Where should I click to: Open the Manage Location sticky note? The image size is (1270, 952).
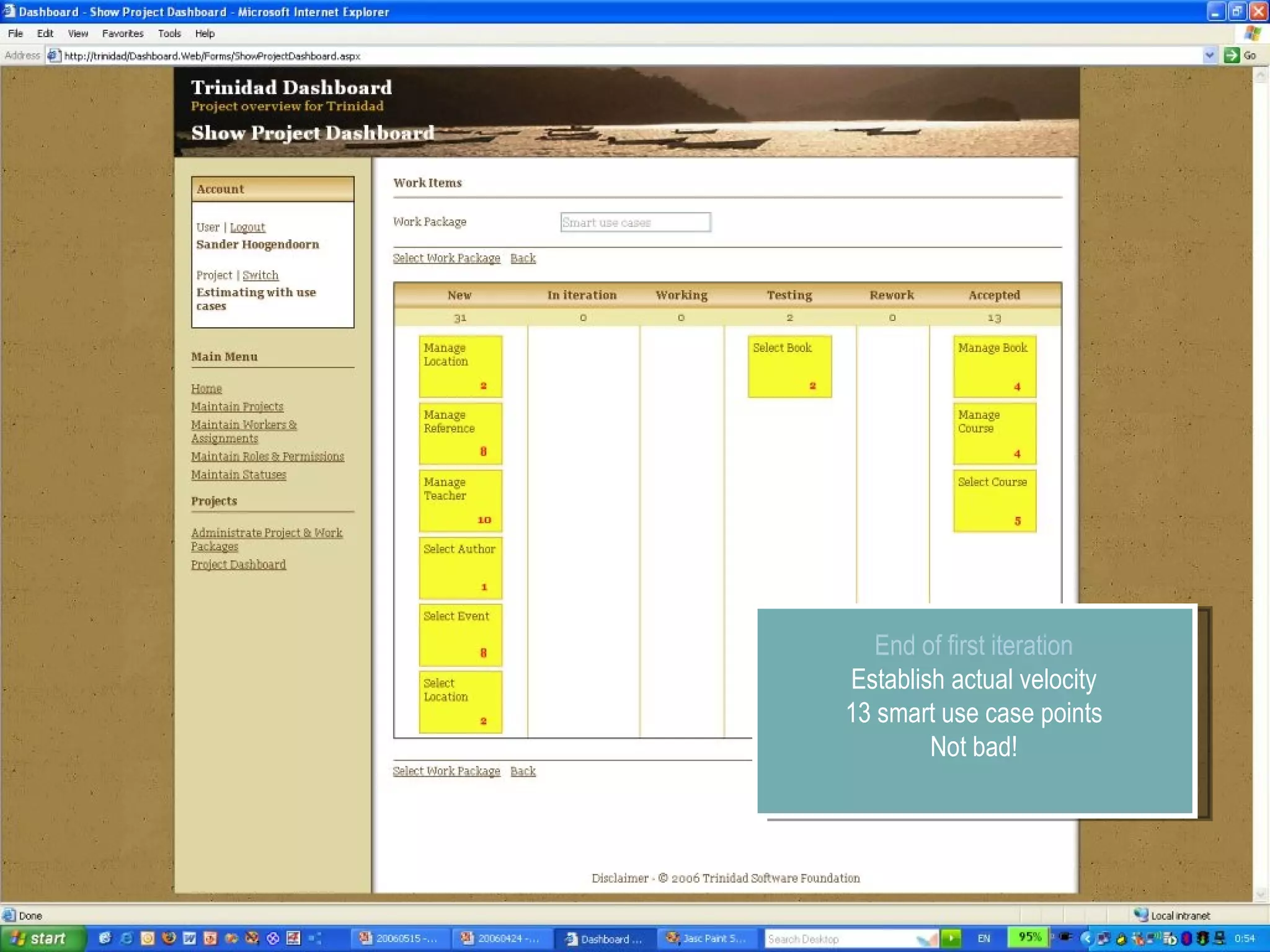click(460, 366)
